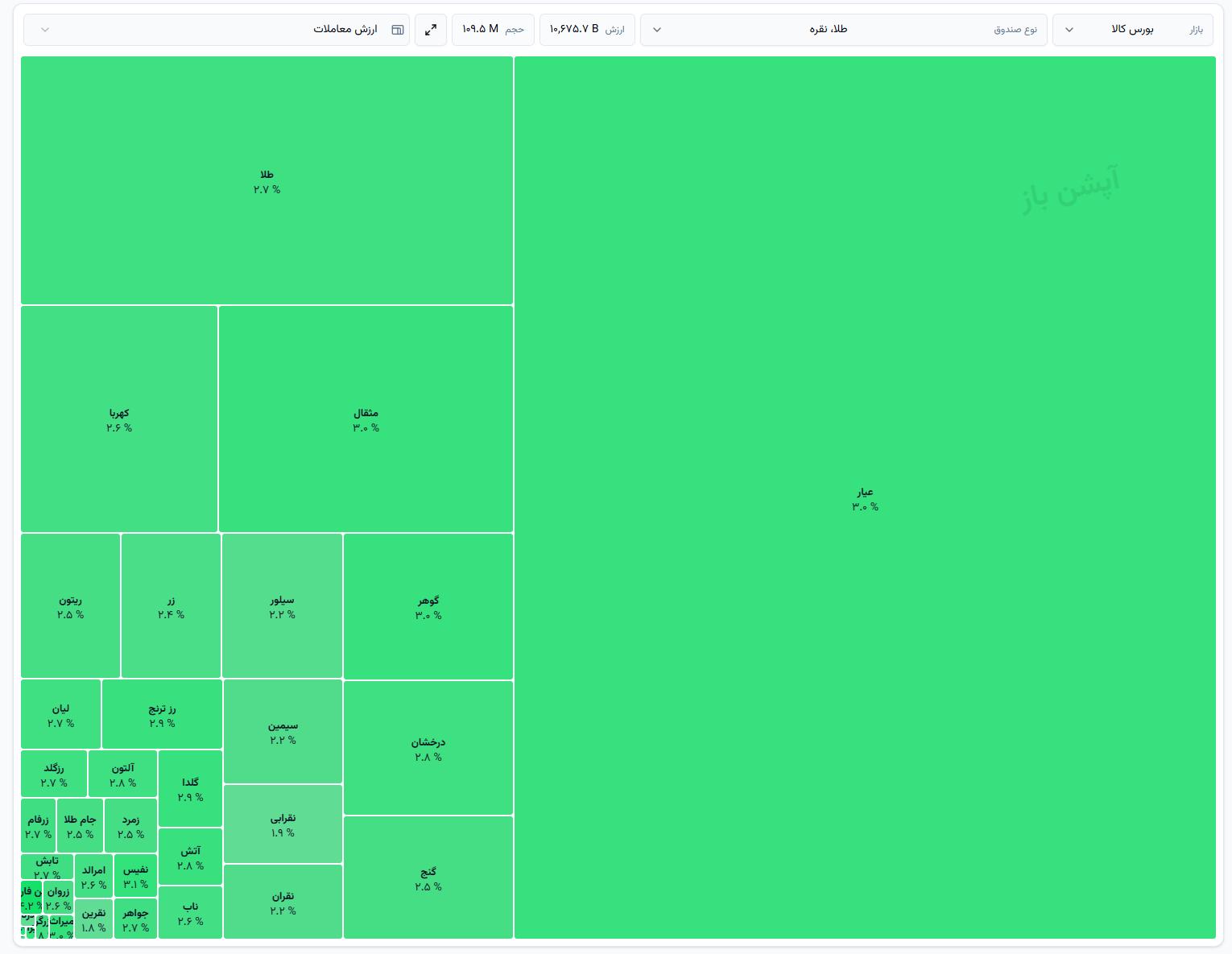Open the نفیس tile showing 3.1%

[x=135, y=876]
